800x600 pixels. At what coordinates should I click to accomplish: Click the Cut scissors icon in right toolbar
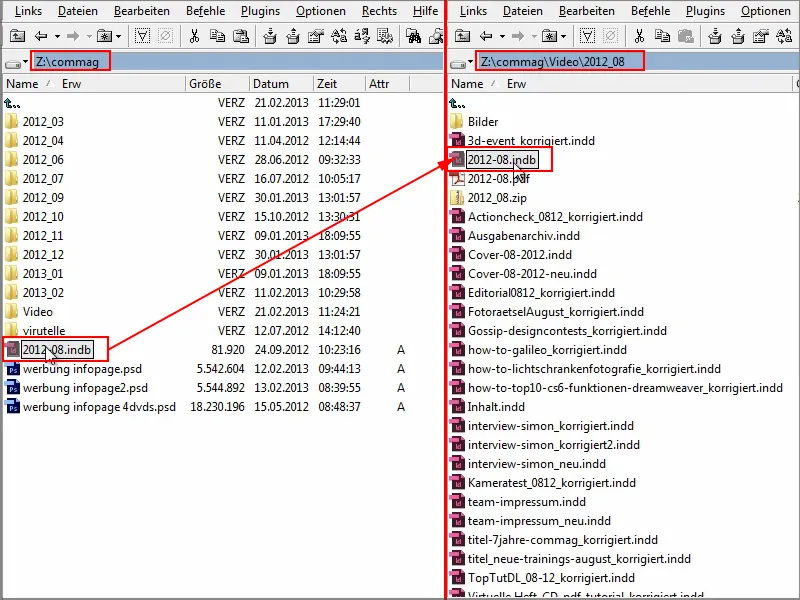pyautogui.click(x=639, y=36)
